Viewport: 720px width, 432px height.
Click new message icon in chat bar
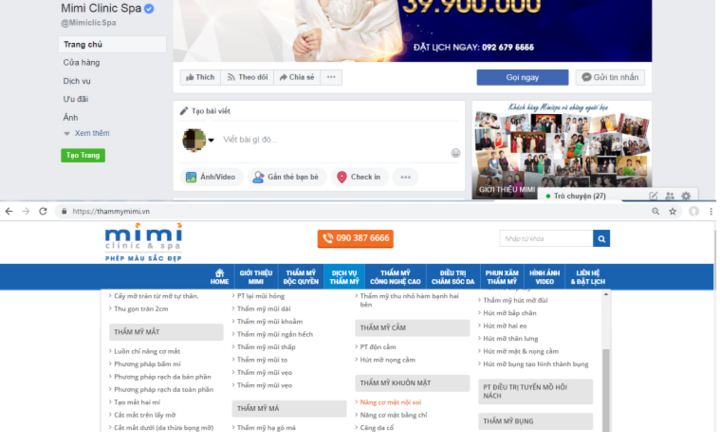653,196
